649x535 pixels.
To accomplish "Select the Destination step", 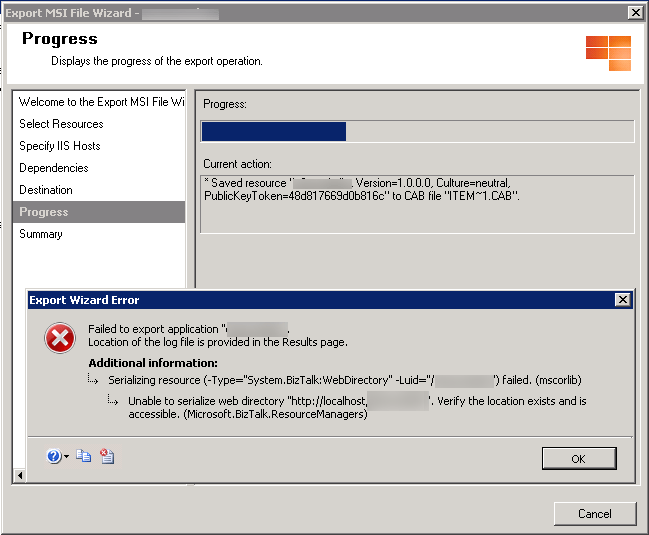I will pyautogui.click(x=99, y=190).
